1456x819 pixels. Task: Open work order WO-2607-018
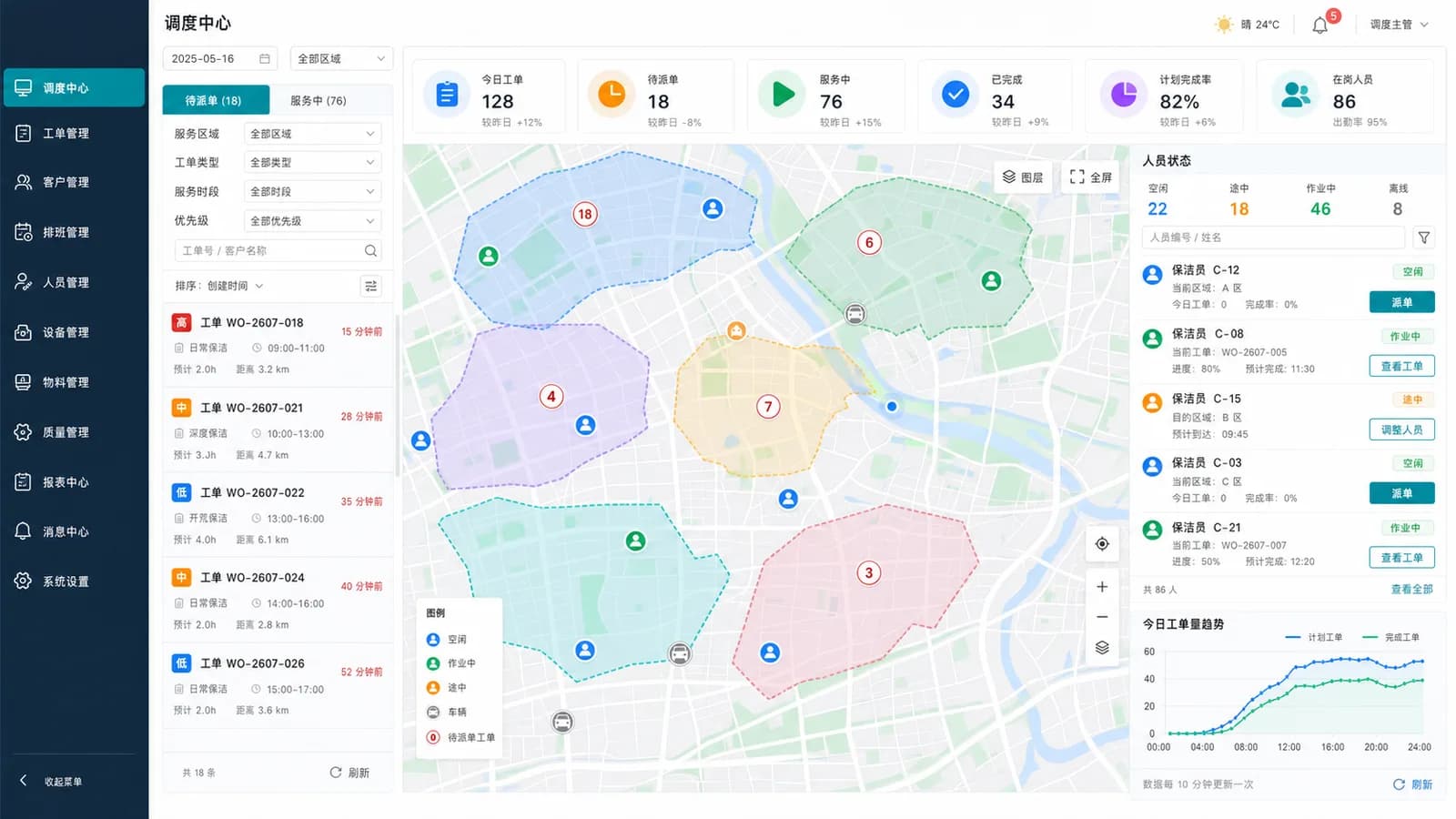pyautogui.click(x=278, y=346)
